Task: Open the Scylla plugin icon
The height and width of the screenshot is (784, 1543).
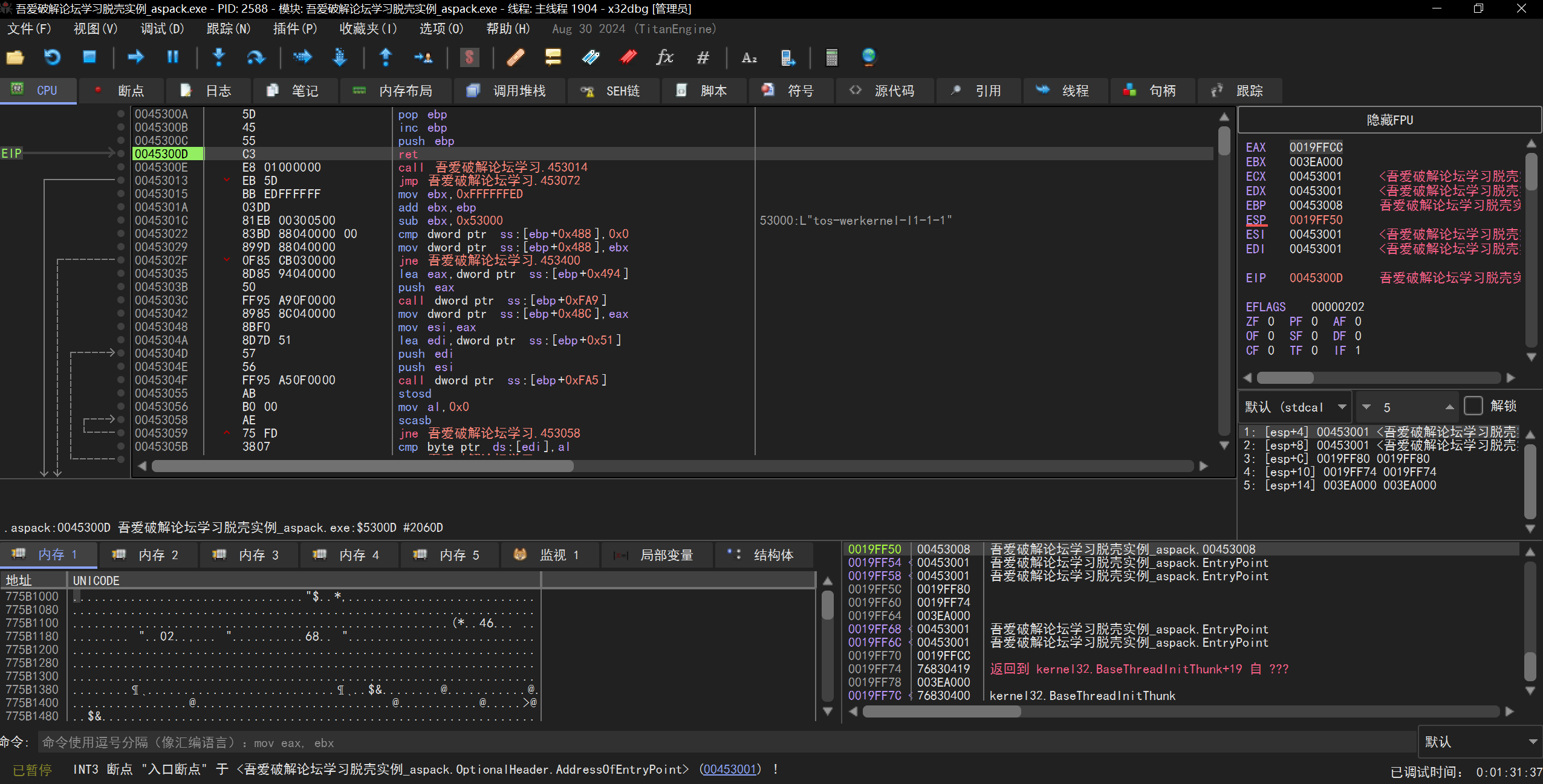Action: (469, 57)
